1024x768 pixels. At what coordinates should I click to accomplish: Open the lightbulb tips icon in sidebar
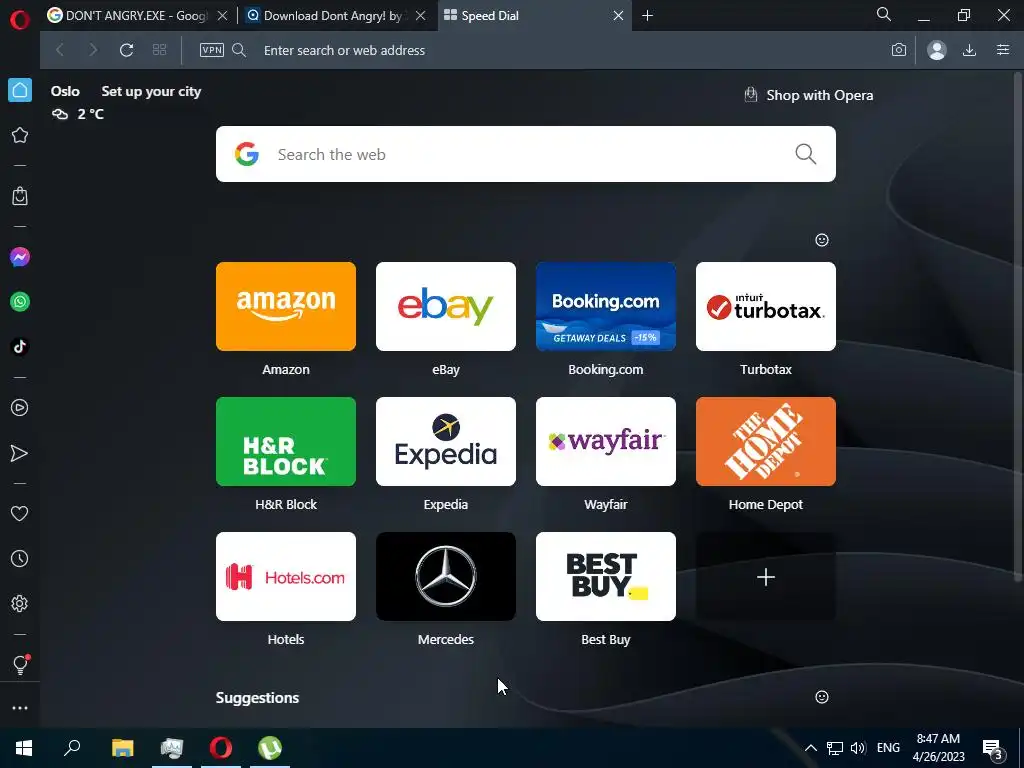pos(20,664)
